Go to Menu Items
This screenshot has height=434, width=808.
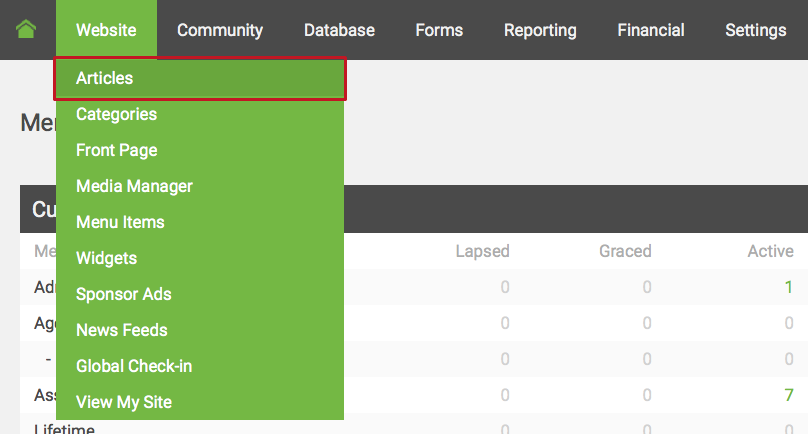coord(120,222)
